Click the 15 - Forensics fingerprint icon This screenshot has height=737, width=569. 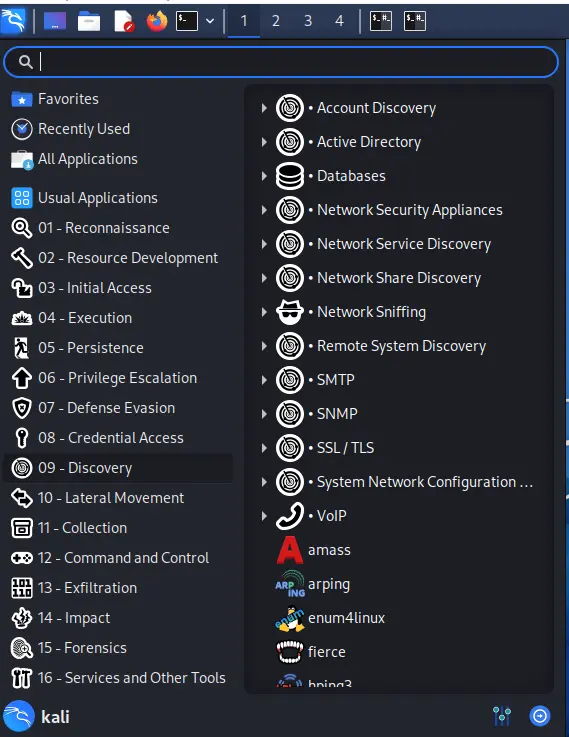coord(22,648)
